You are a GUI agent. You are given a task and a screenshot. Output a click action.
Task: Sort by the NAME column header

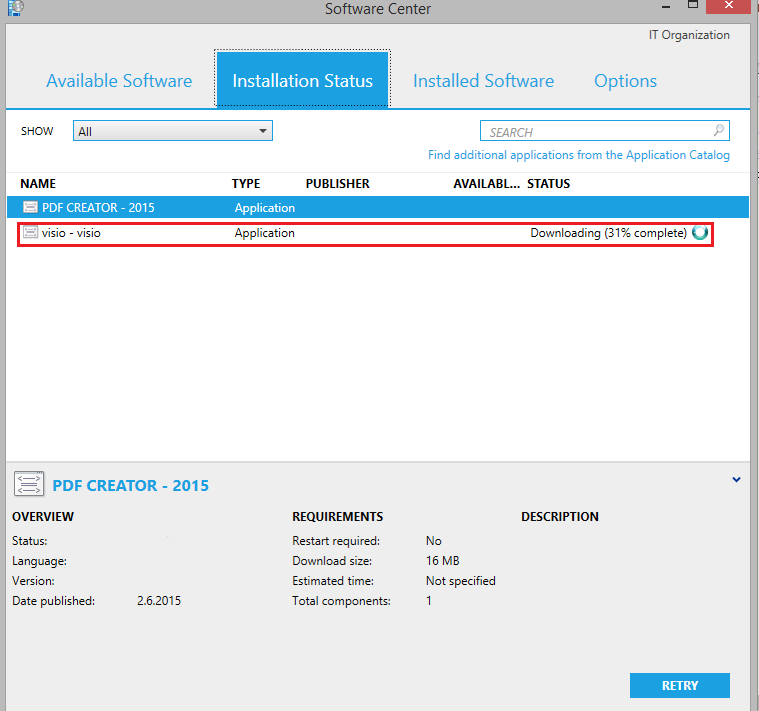38,184
